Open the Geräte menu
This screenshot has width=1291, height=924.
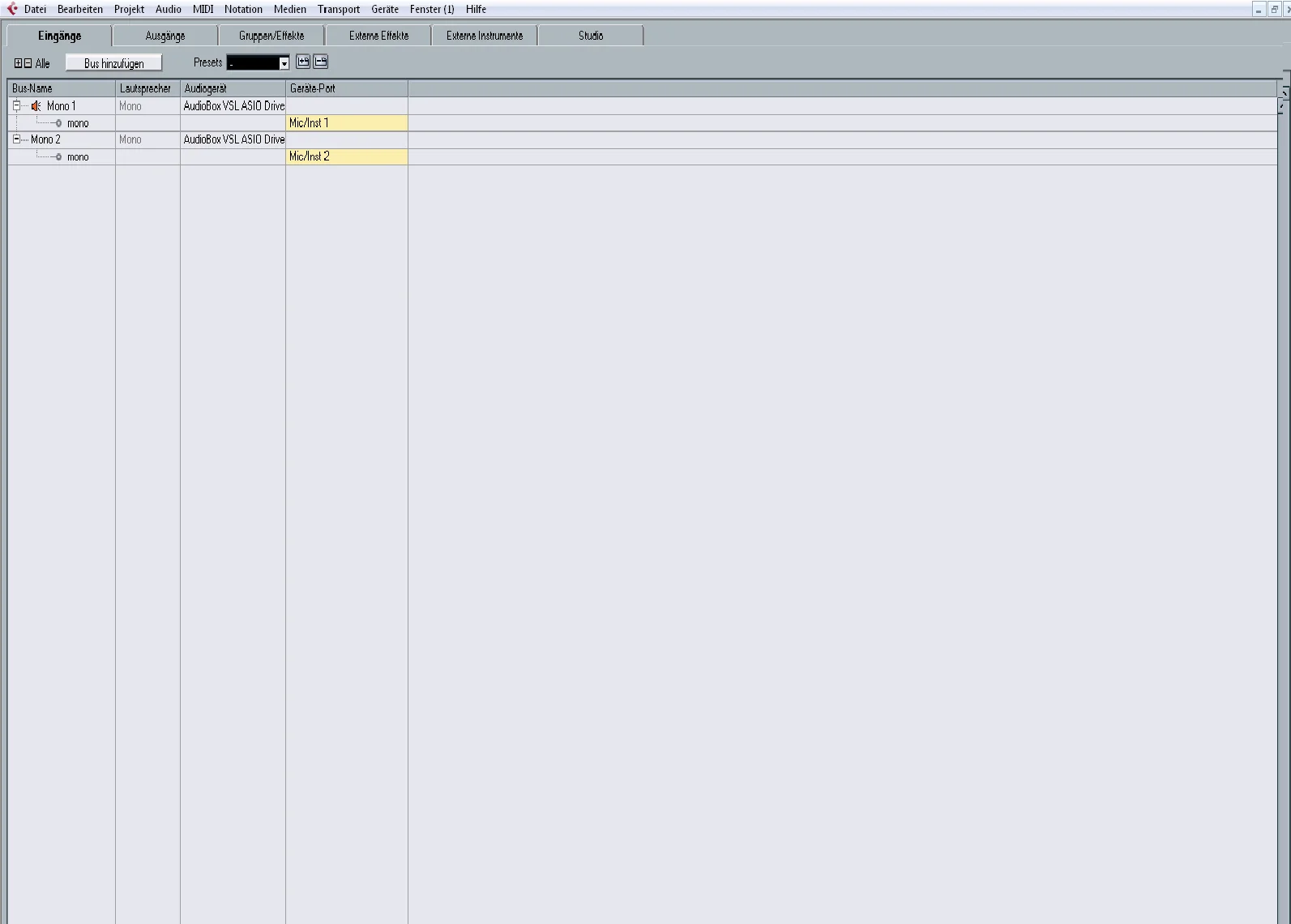[x=385, y=9]
